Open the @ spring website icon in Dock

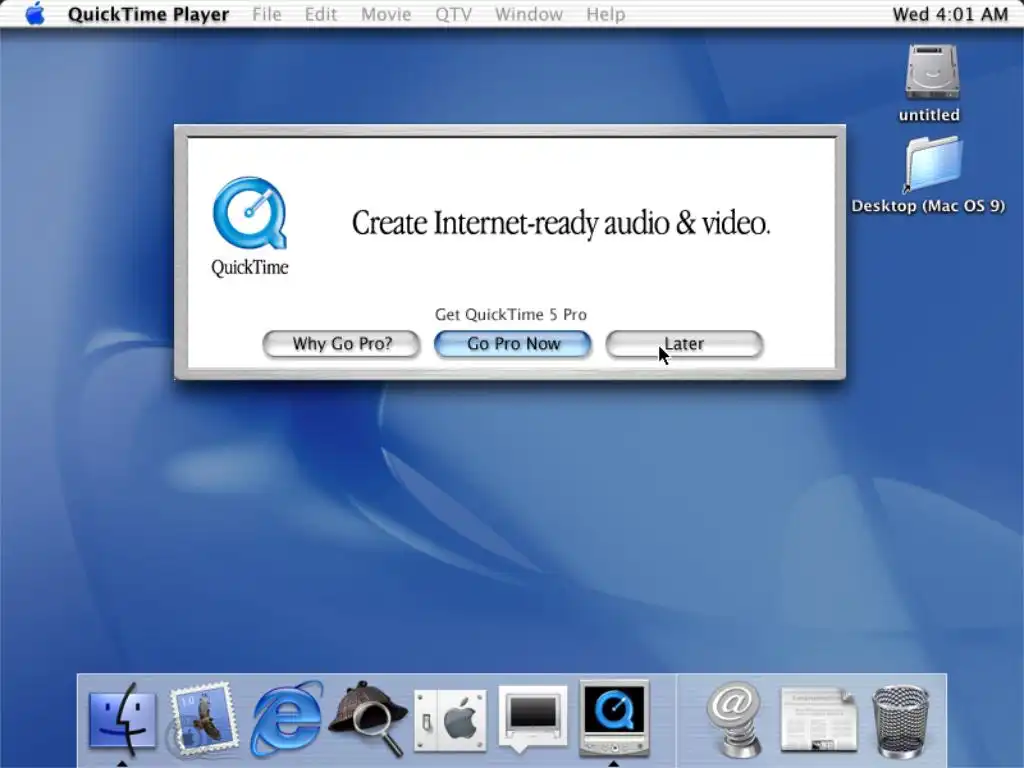pyautogui.click(x=735, y=720)
